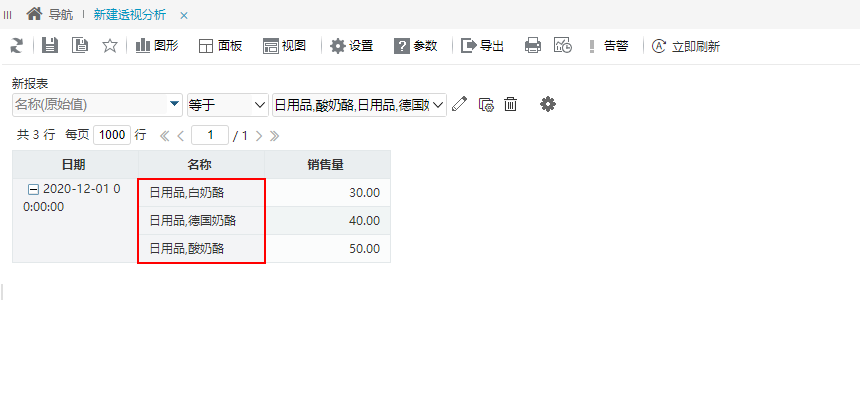Click filter copy-settings icon beside pencil
Viewport: 860px width, 405px height.
(x=486, y=104)
